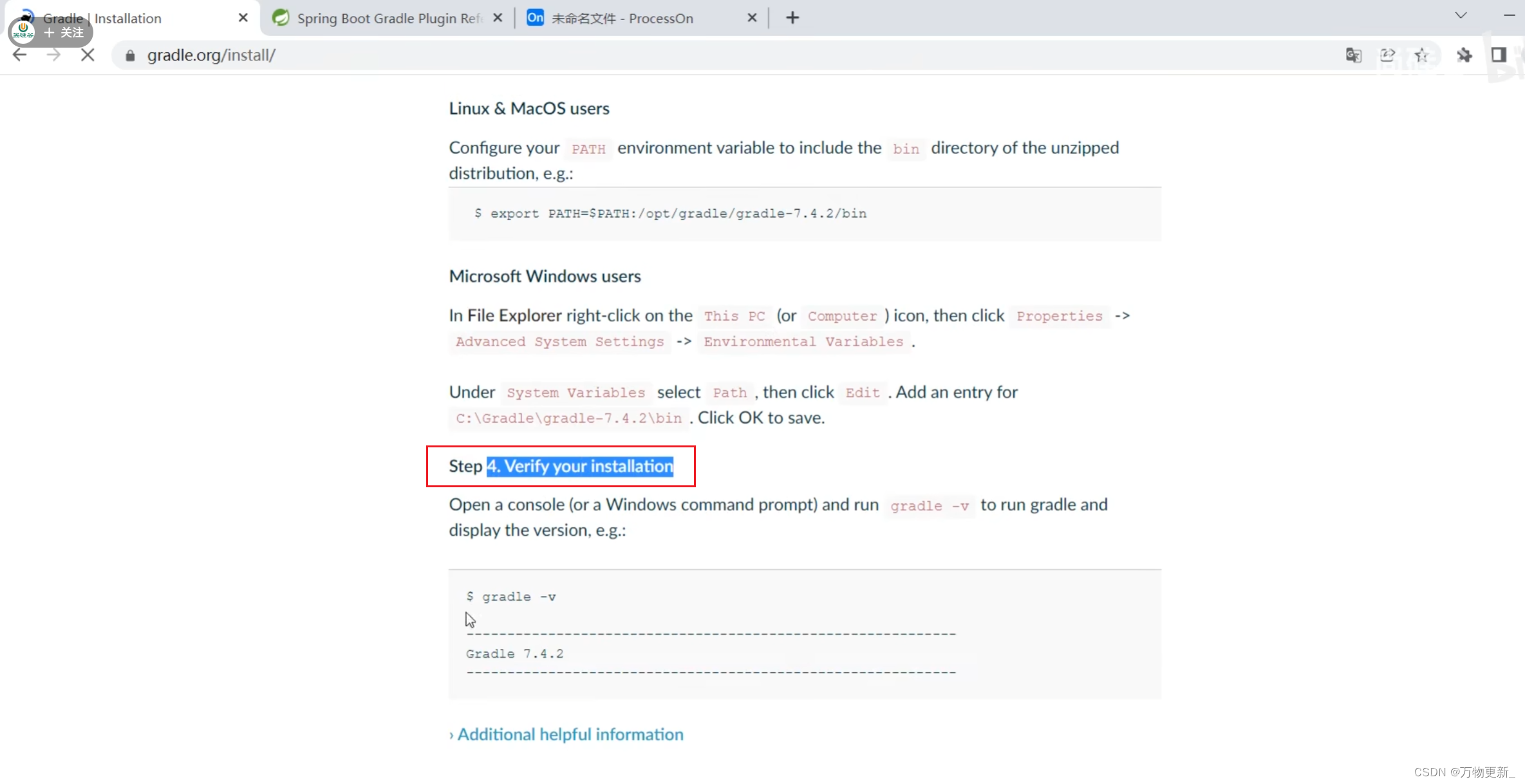Click 'Advanced System Settings' code text

560,342
